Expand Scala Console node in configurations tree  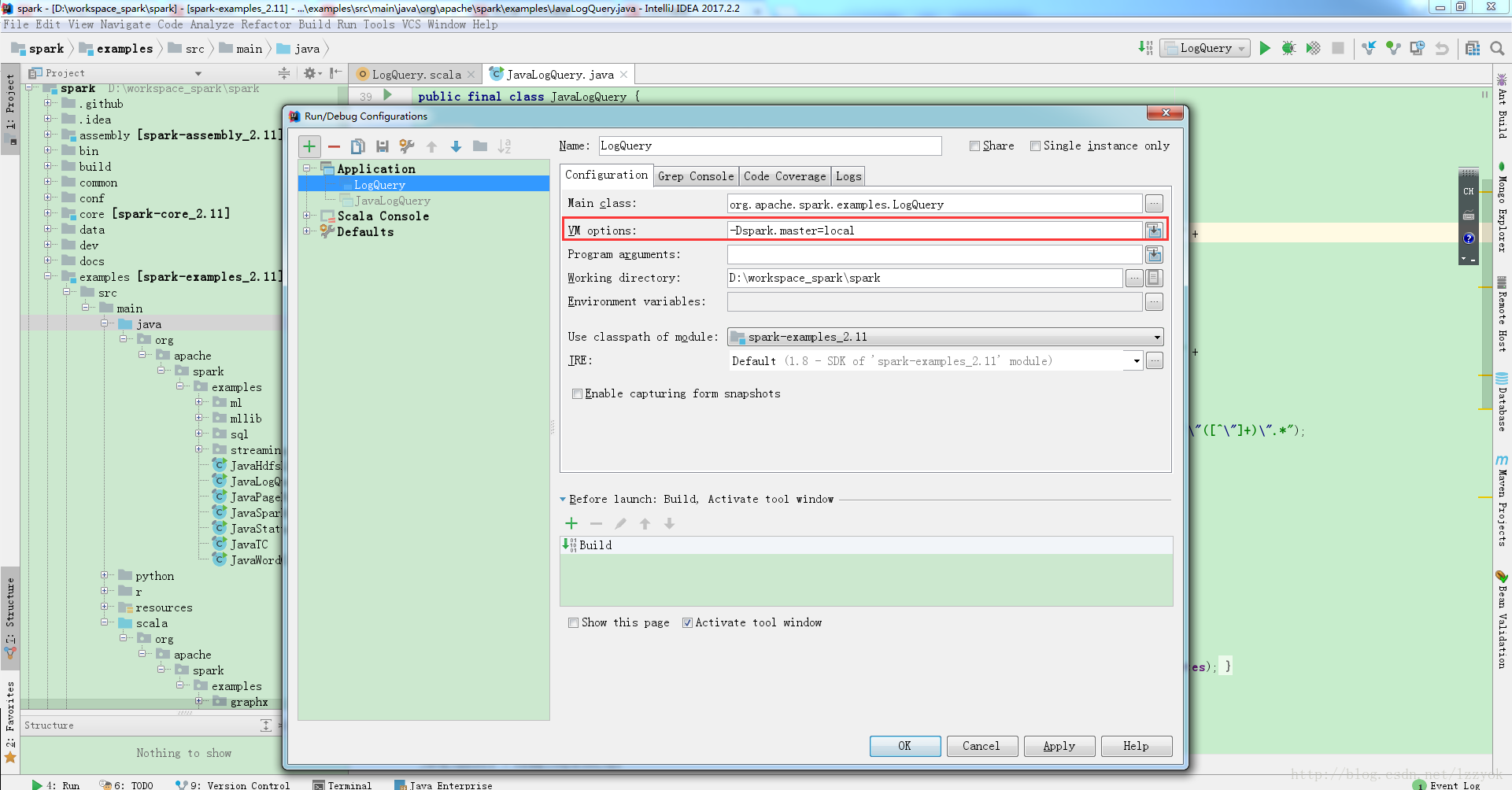(x=307, y=216)
